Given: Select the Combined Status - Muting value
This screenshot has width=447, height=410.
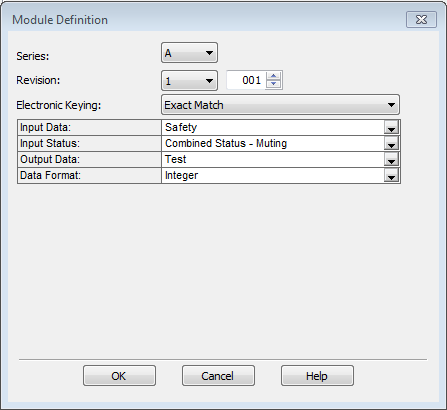Looking at the screenshot, I should (x=273, y=143).
